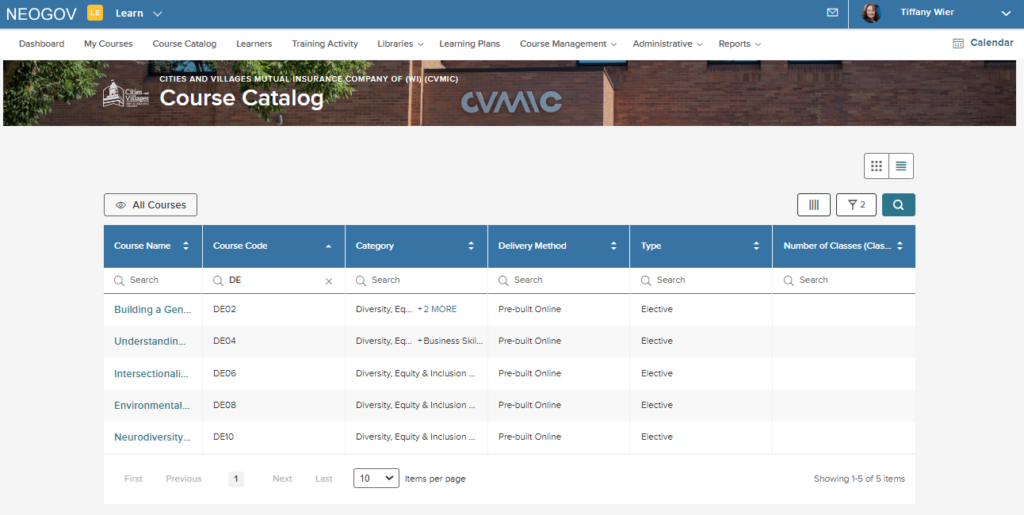The width and height of the screenshot is (1024, 515).
Task: Clear the DE course code filter
Action: (x=328, y=281)
